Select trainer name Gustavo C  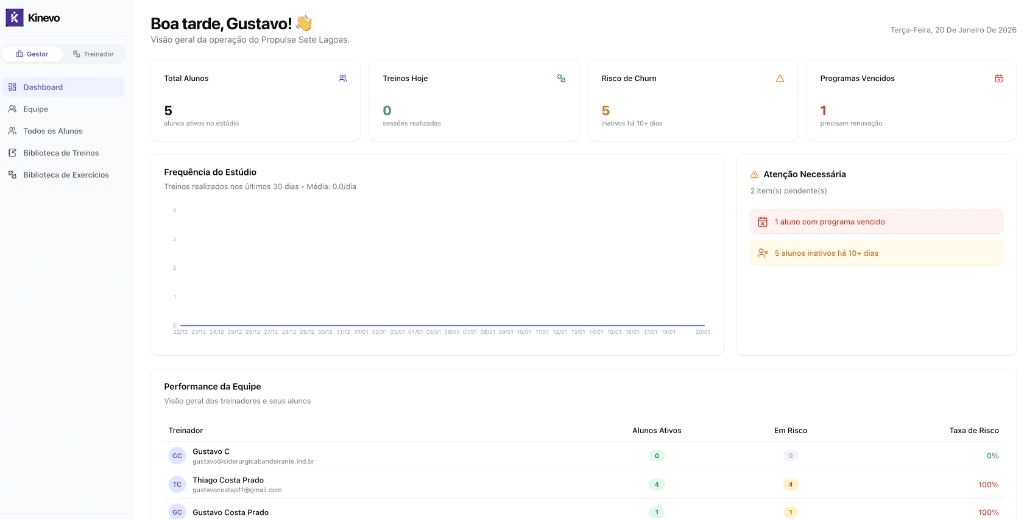[x=211, y=452]
